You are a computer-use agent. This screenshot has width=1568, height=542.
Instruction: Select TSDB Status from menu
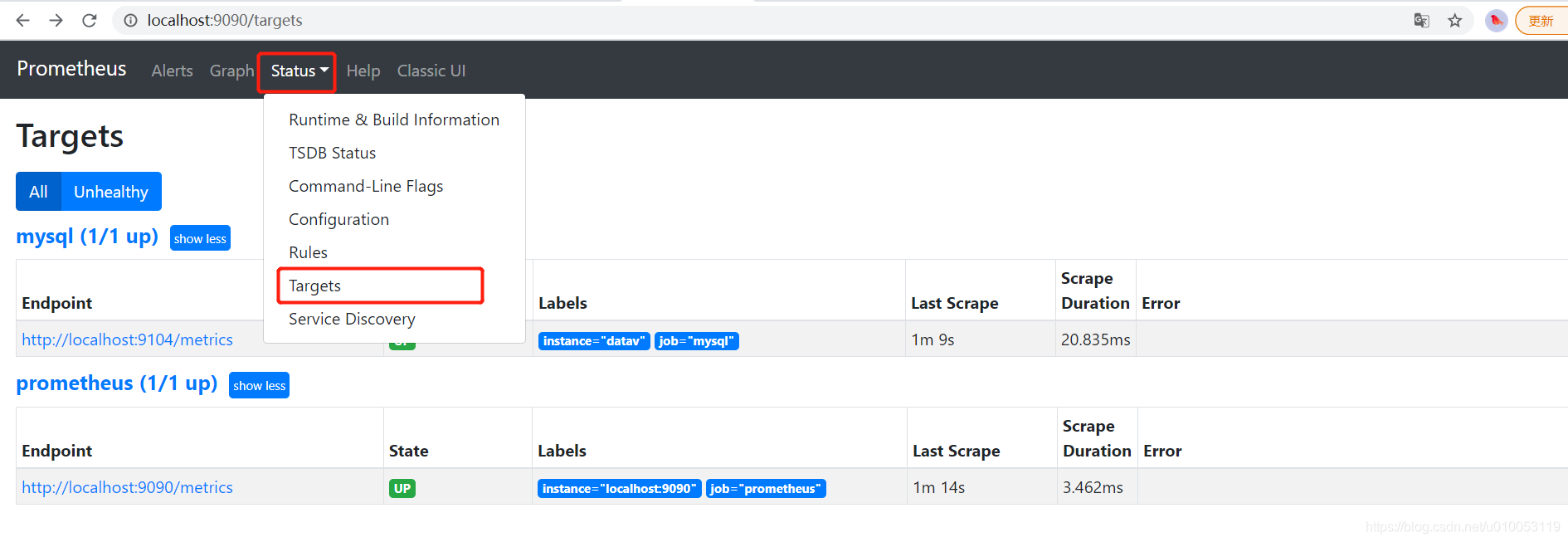point(394,153)
